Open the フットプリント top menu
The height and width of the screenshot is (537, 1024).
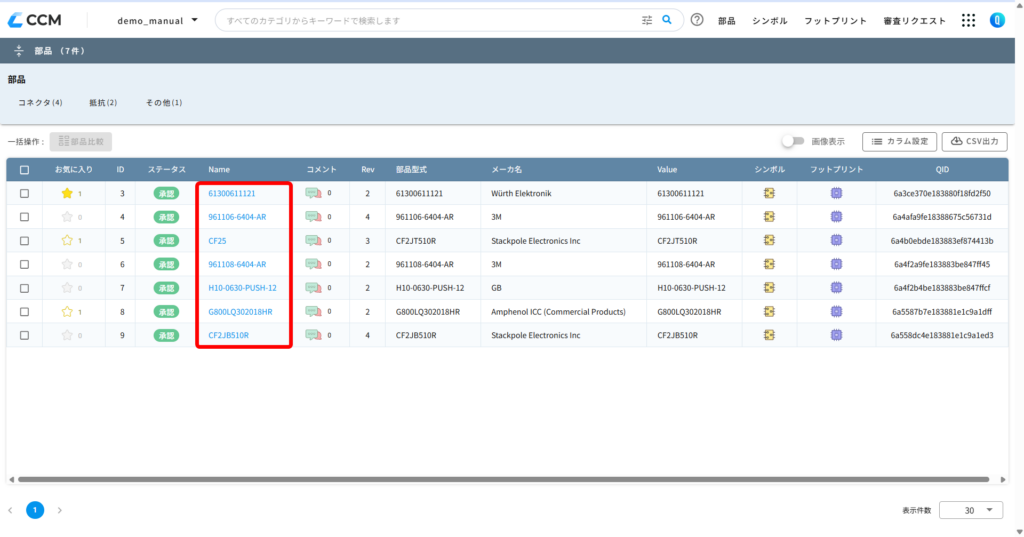pyautogui.click(x=835, y=21)
